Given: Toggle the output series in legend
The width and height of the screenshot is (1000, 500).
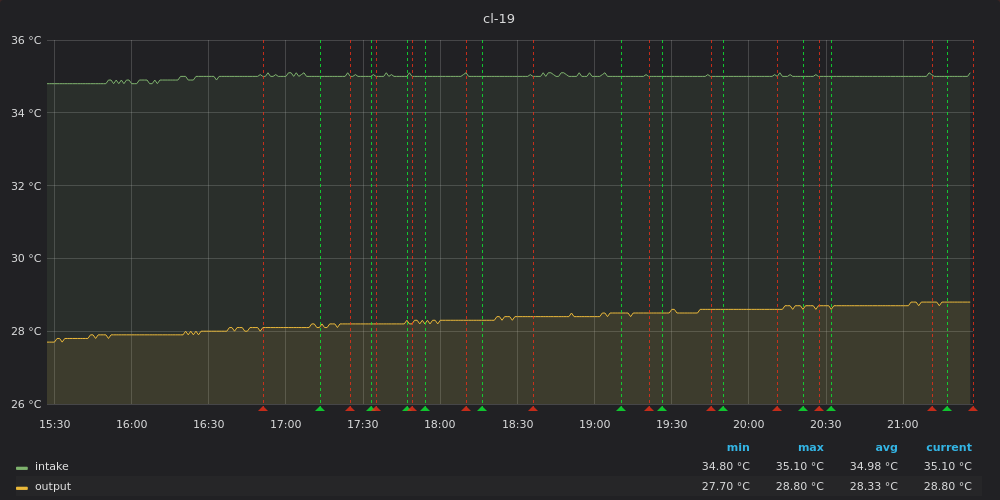Looking at the screenshot, I should (x=52, y=487).
